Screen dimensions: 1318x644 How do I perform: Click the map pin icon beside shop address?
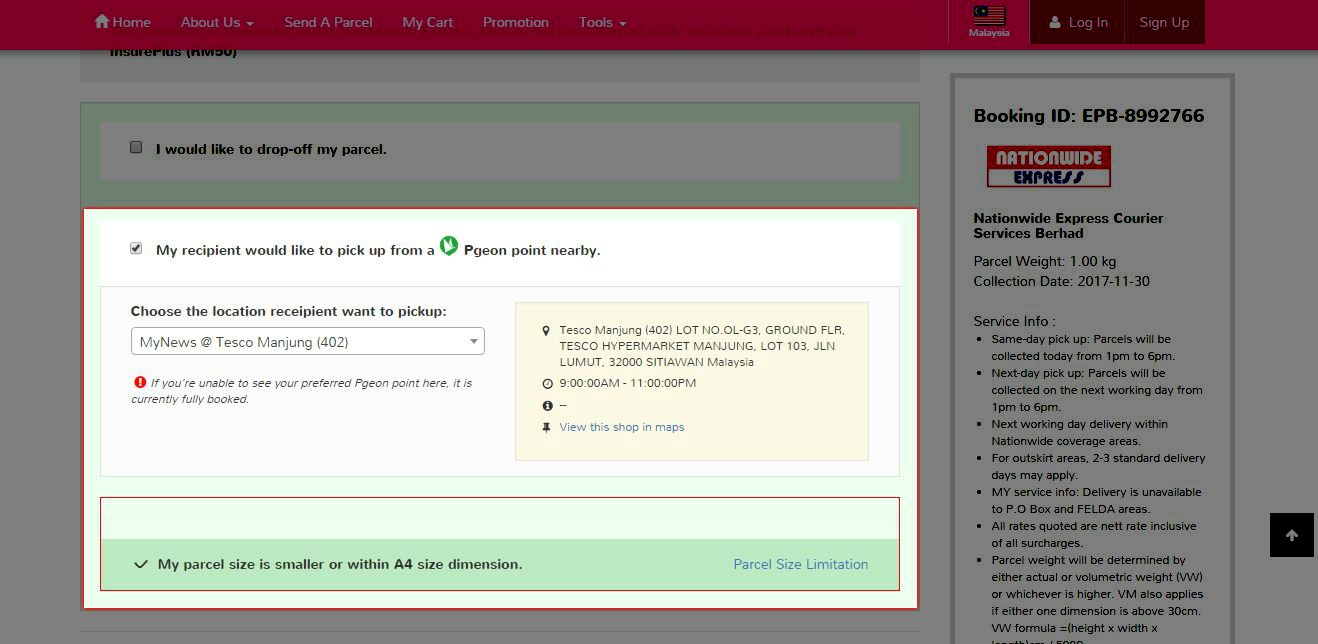click(546, 330)
